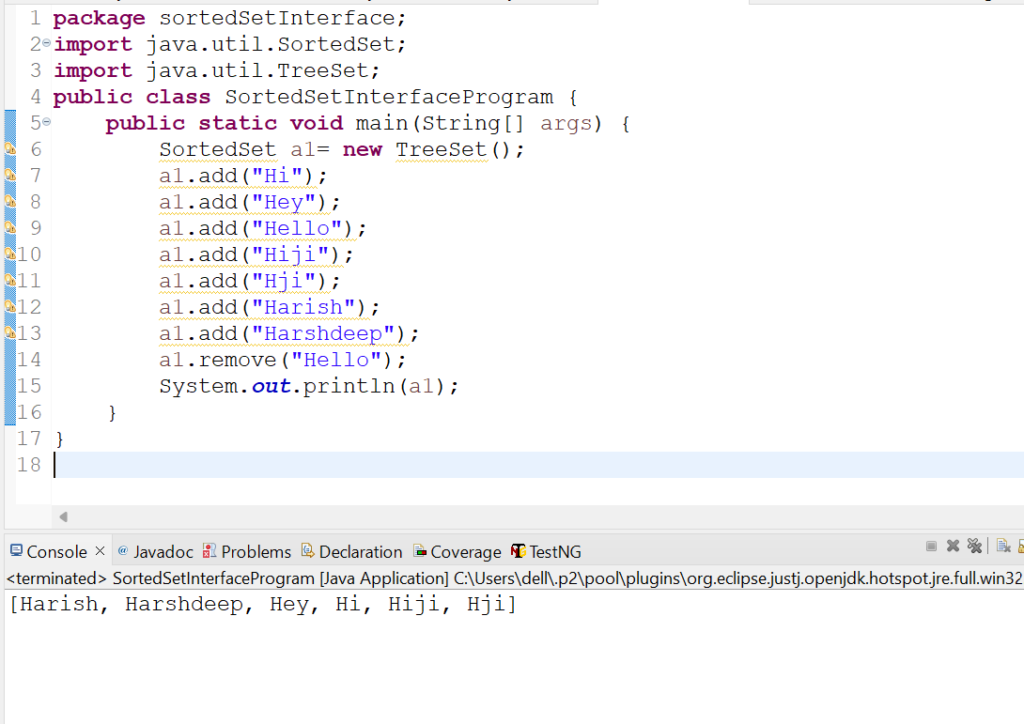Image resolution: width=1024 pixels, height=724 pixels.
Task: Click the console output line
Action: [x=263, y=605]
